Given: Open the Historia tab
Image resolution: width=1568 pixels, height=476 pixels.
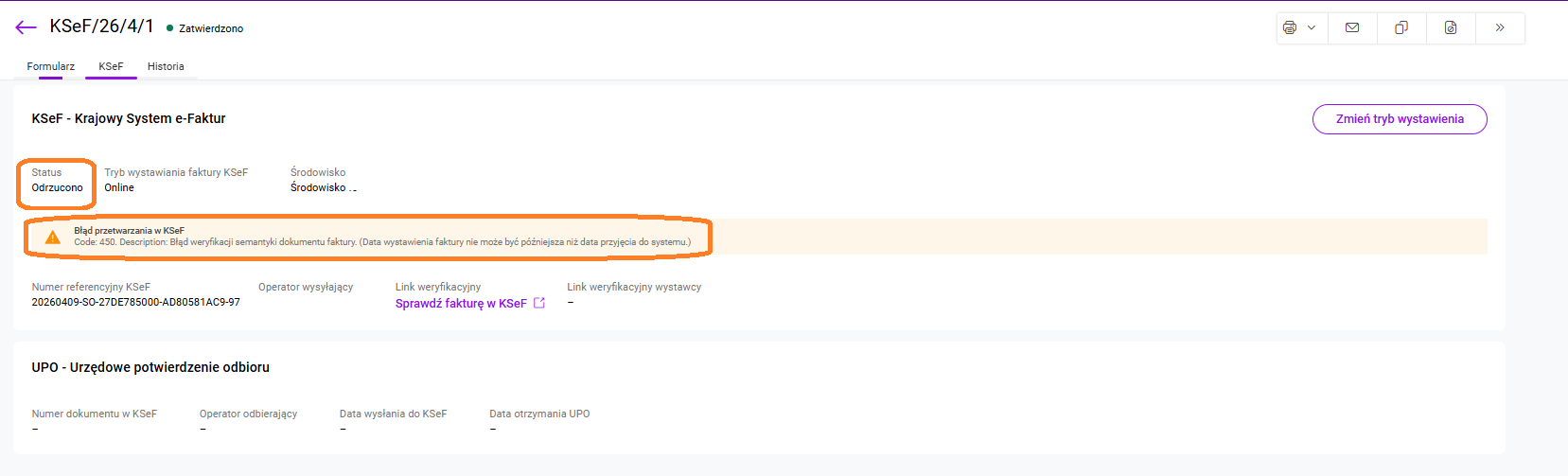Looking at the screenshot, I should 166,66.
